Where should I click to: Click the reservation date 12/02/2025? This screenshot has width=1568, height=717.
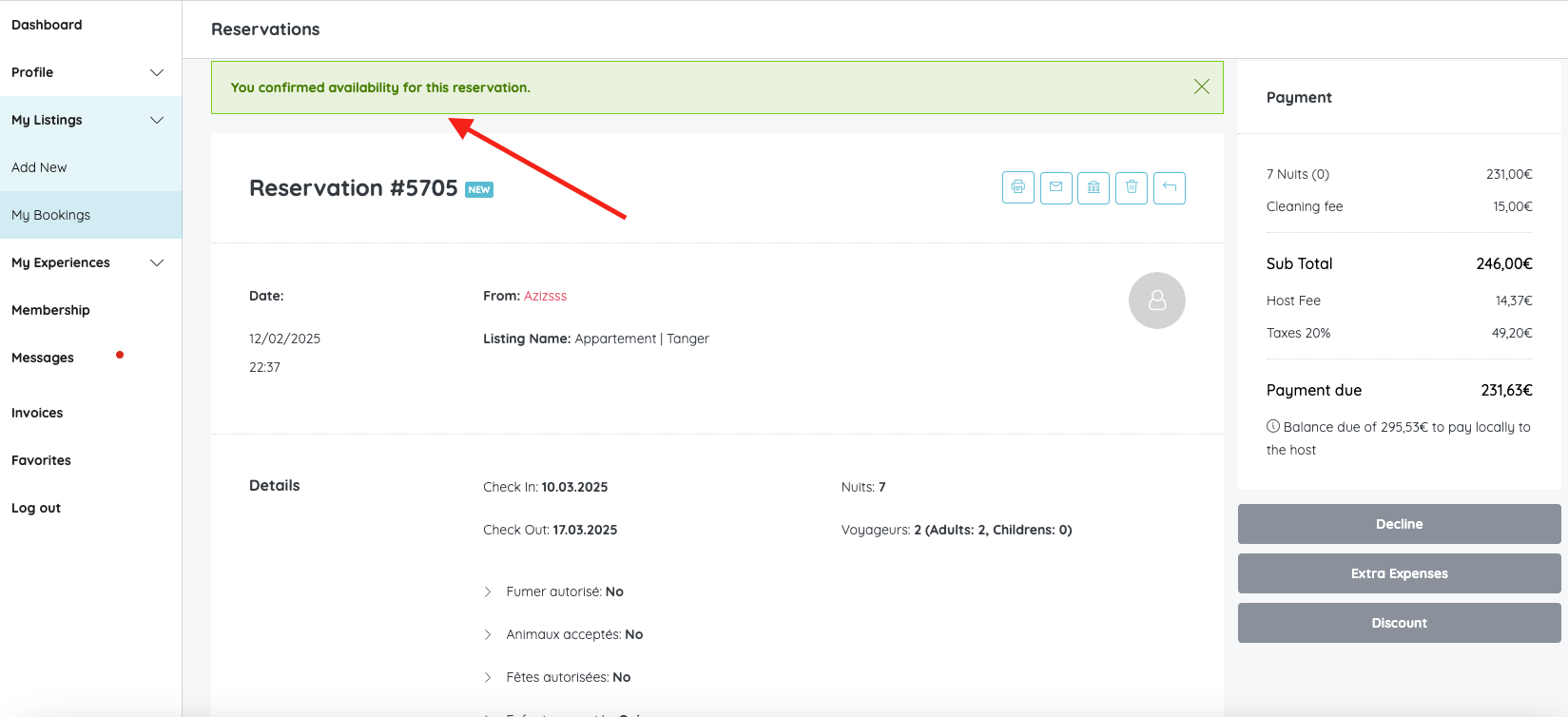(x=284, y=339)
